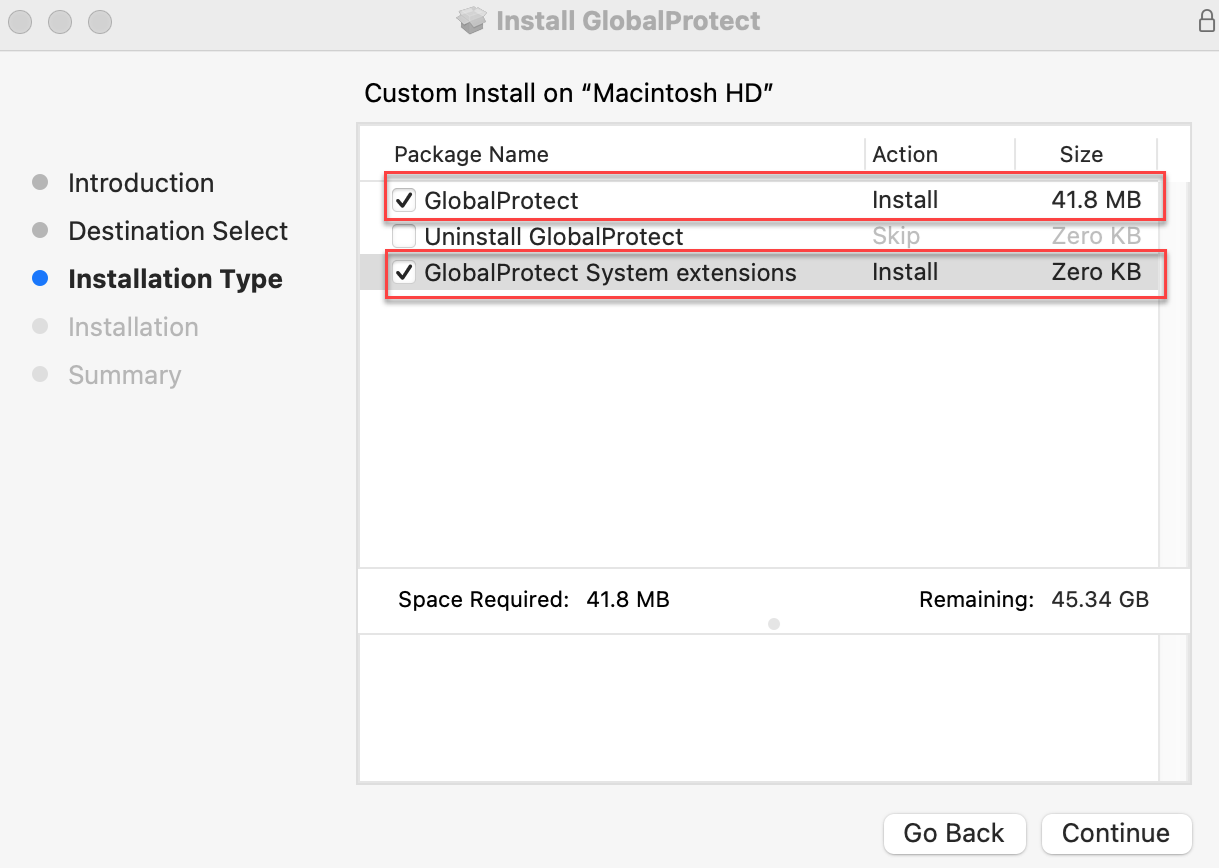
Task: Click the description pane scrollbar
Action: (x=1174, y=706)
